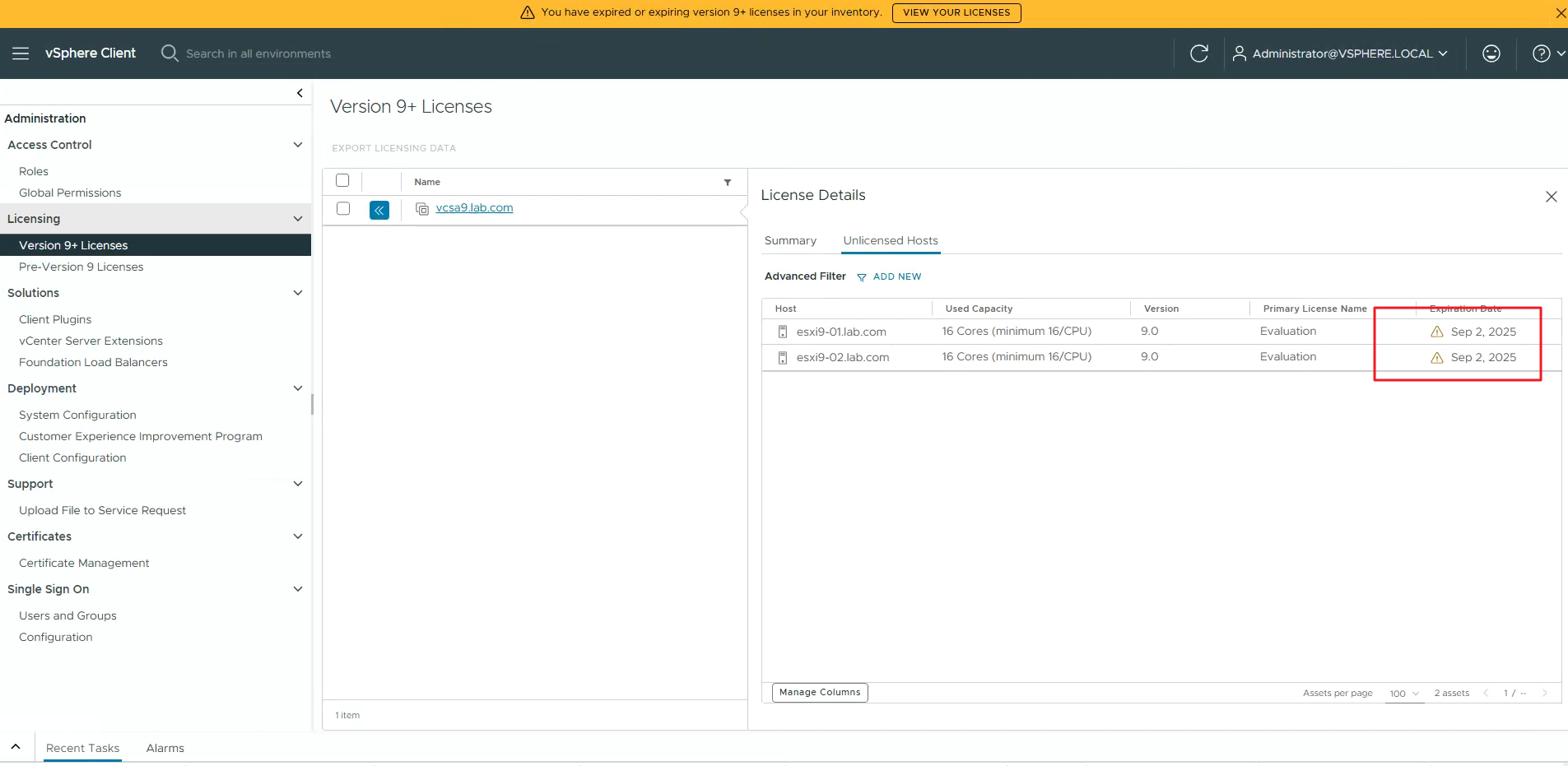Click the View Your Licenses button
Image resolution: width=1568 pixels, height=766 pixels.
click(x=956, y=12)
